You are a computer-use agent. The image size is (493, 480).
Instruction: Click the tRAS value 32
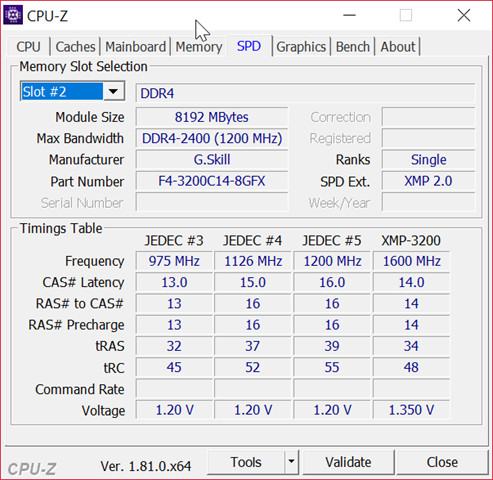point(174,346)
